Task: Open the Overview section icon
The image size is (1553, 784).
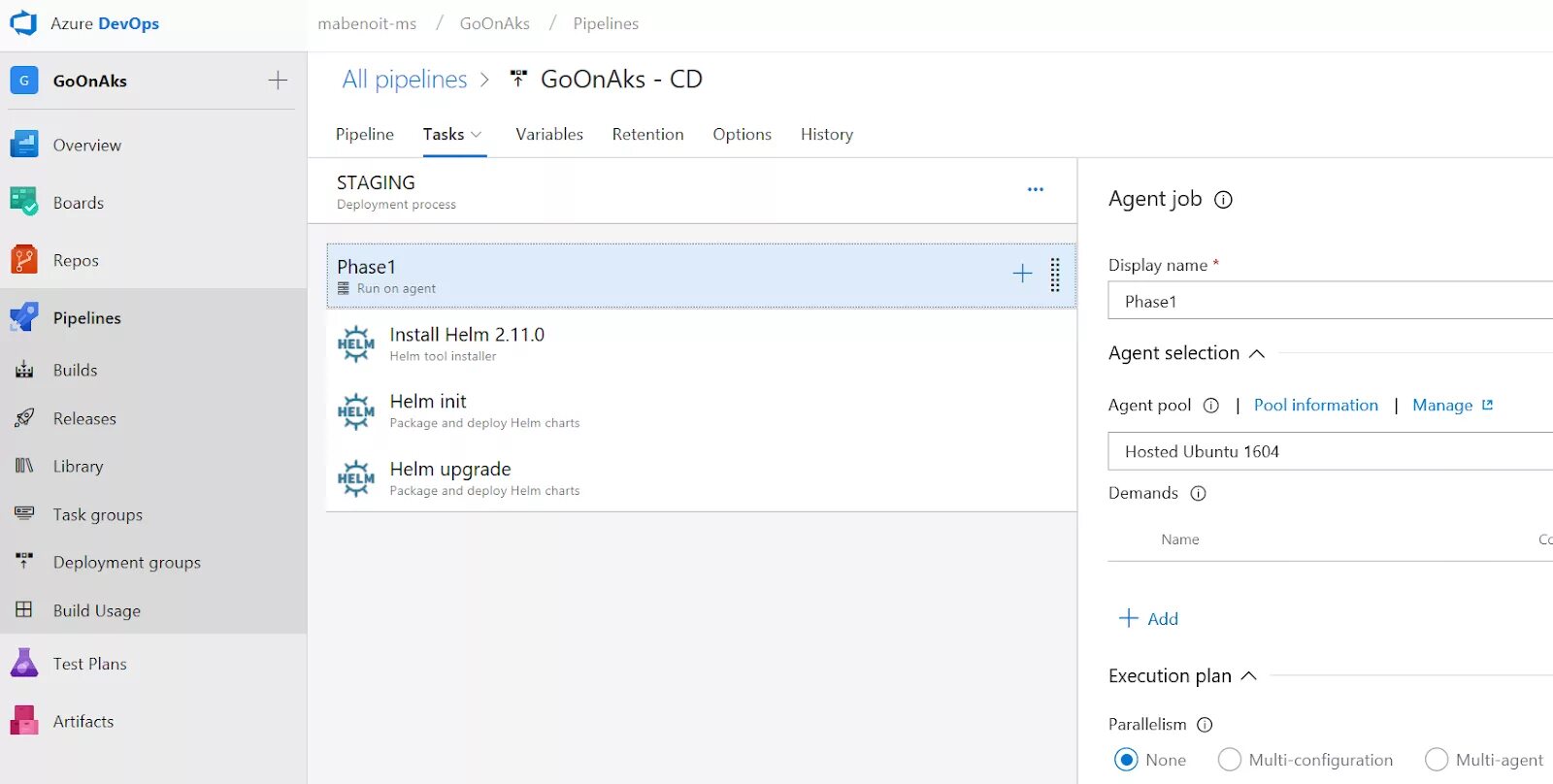Action: (x=24, y=145)
